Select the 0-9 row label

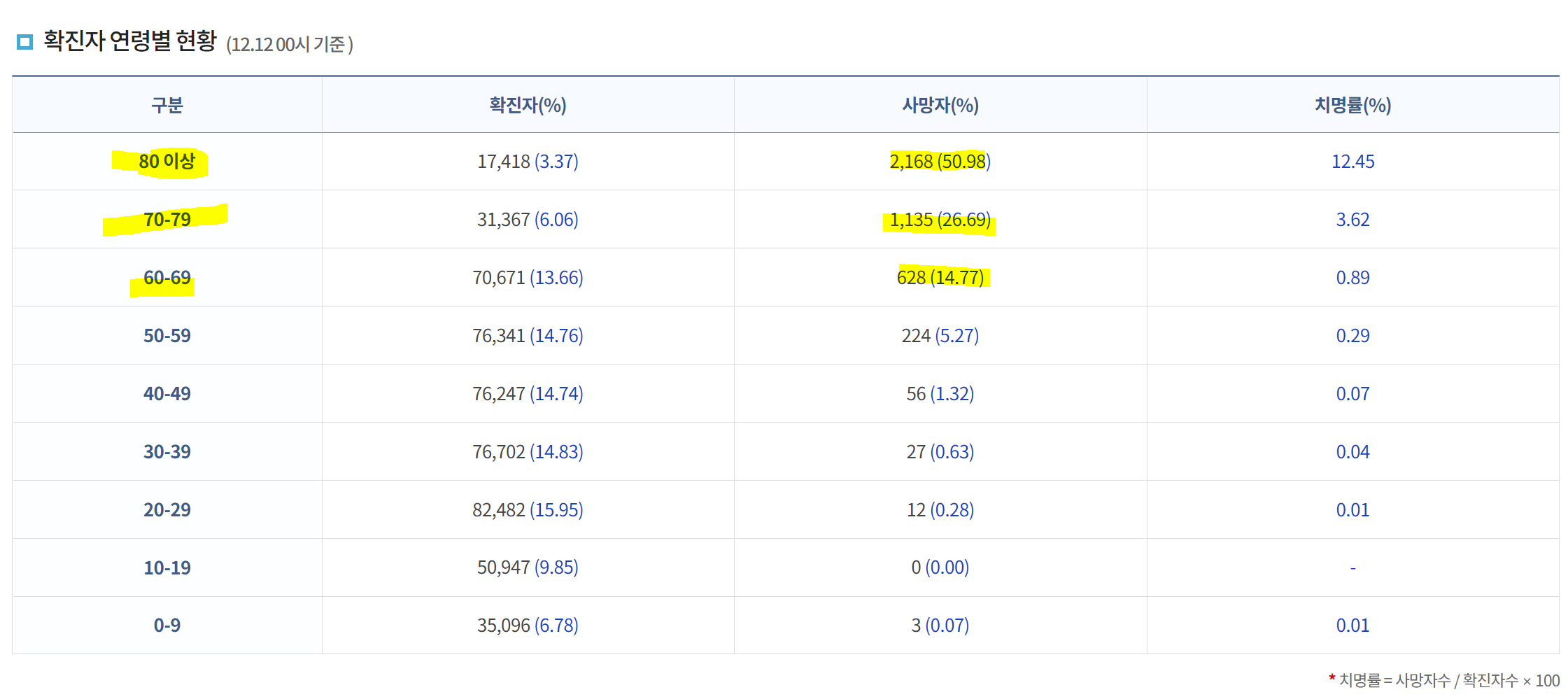(167, 626)
